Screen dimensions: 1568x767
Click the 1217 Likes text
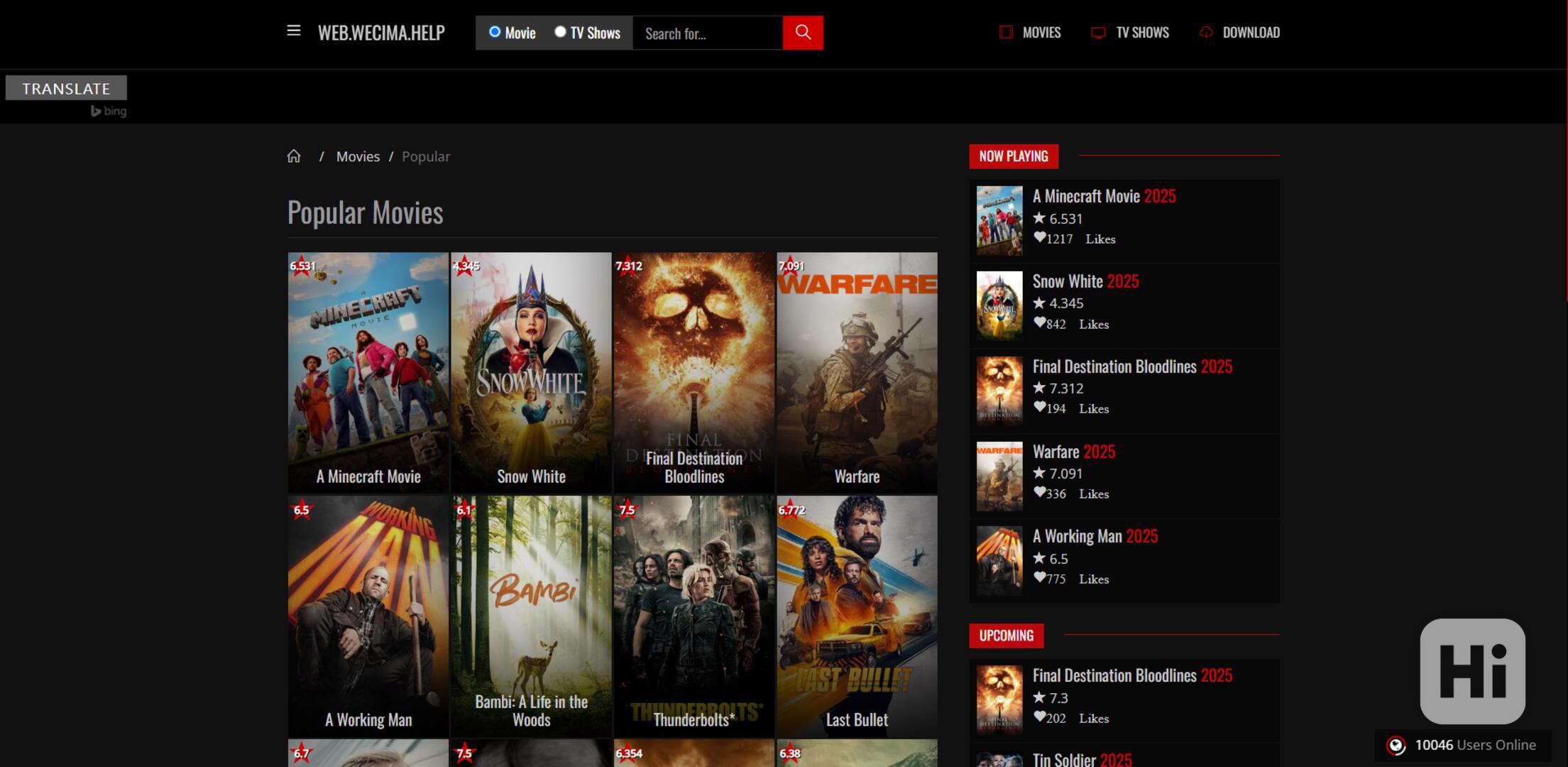click(x=1080, y=239)
